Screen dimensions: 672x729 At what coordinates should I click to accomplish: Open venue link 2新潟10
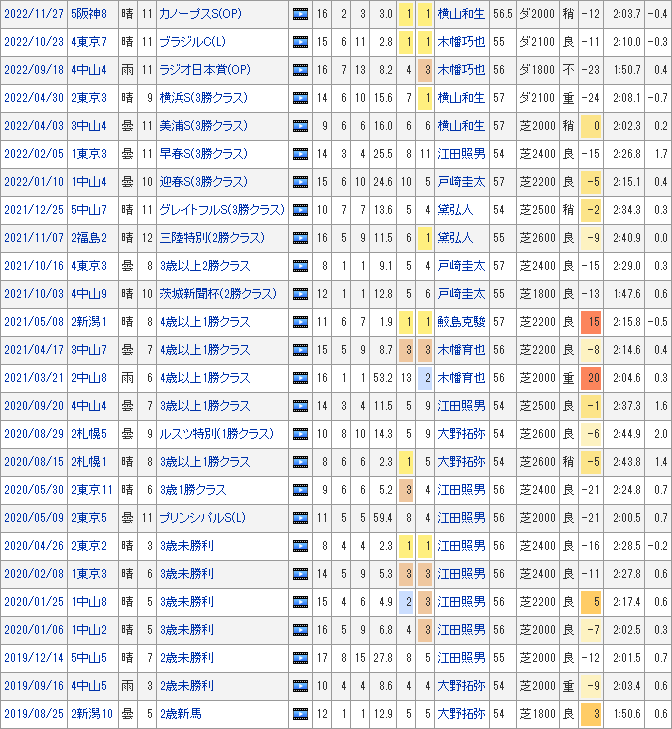coord(92,714)
